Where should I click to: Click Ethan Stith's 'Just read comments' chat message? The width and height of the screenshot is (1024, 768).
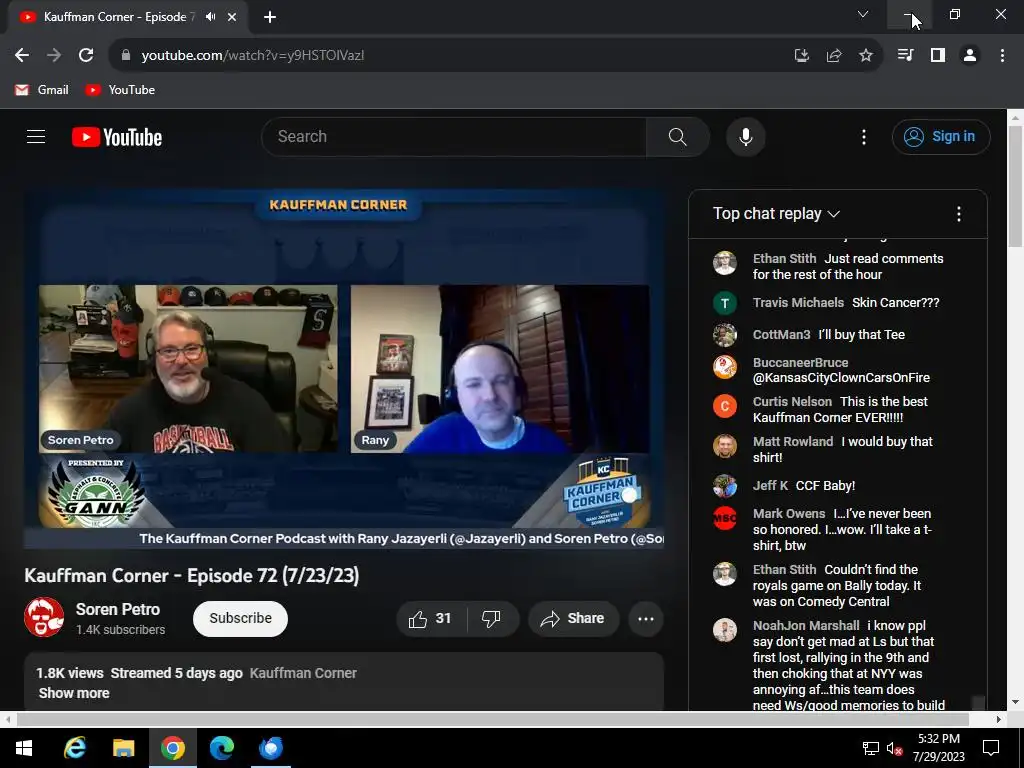pos(838,266)
